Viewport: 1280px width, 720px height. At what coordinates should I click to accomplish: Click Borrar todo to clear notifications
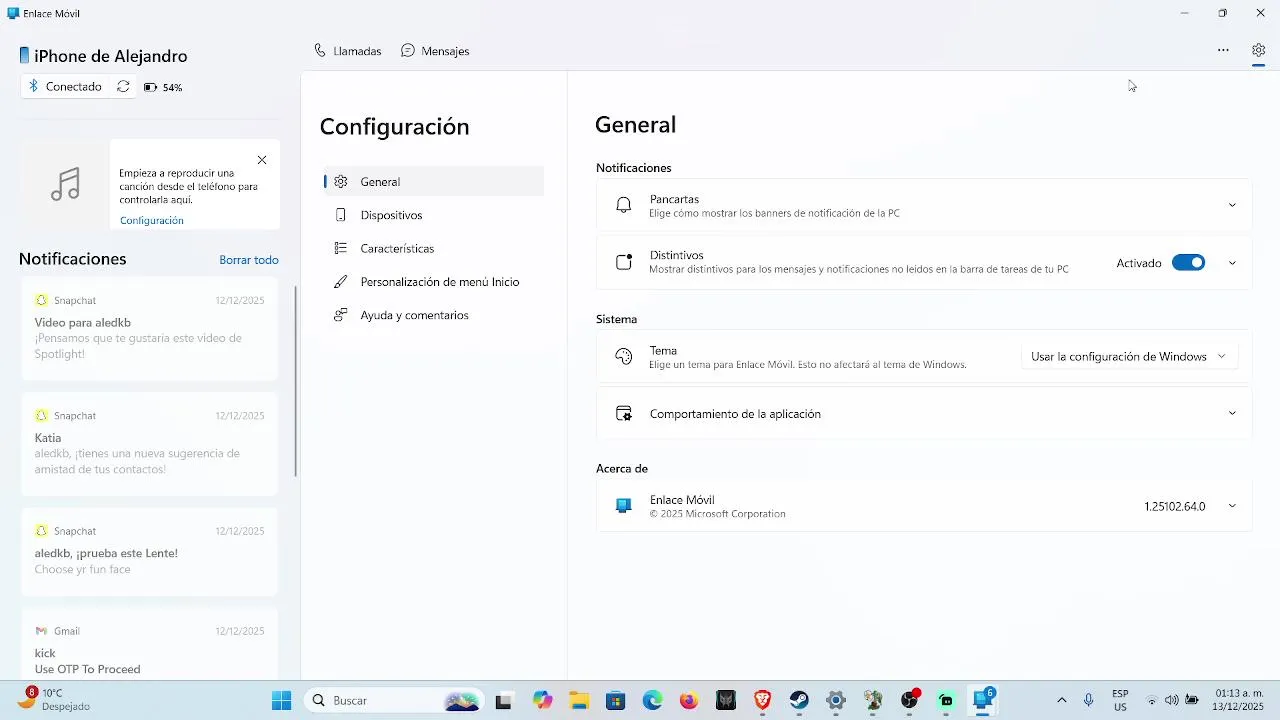[x=249, y=260]
